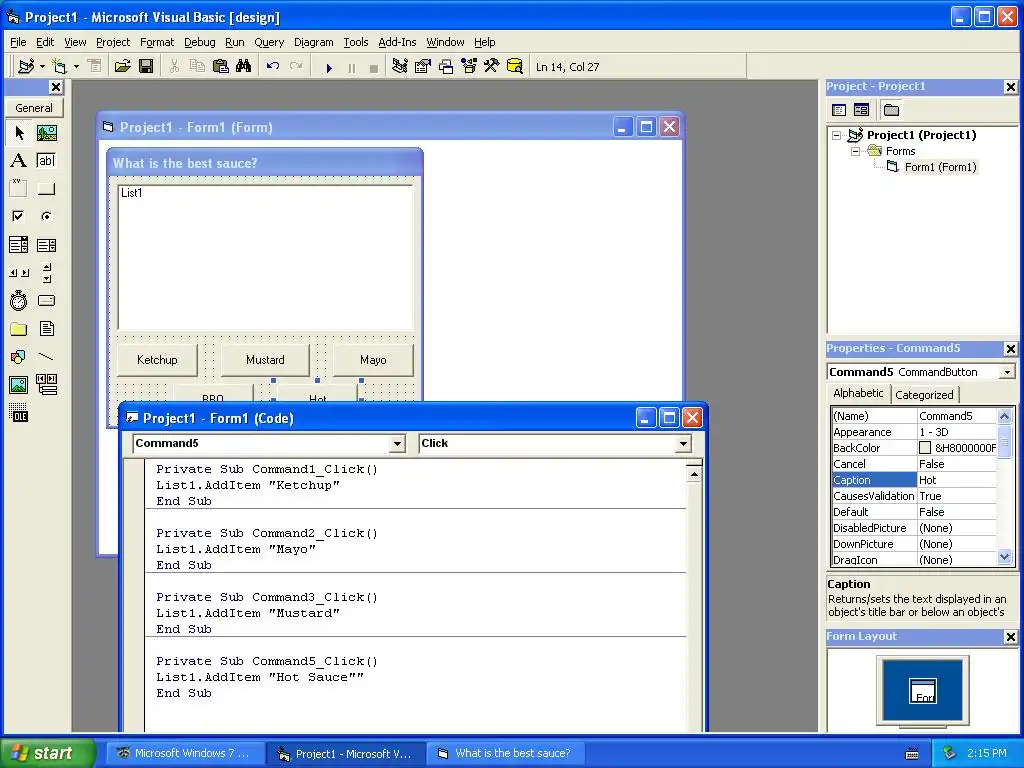The height and width of the screenshot is (768, 1024).
Task: Click the Undo toolbar icon
Action: 273,67
